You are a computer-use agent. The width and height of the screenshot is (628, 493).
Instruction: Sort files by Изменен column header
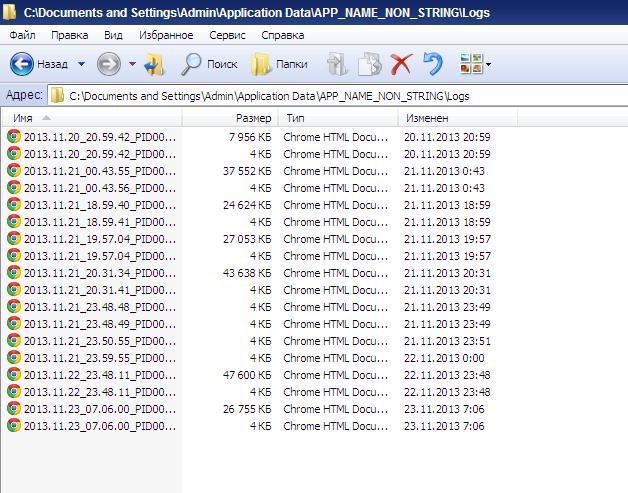tap(427, 118)
